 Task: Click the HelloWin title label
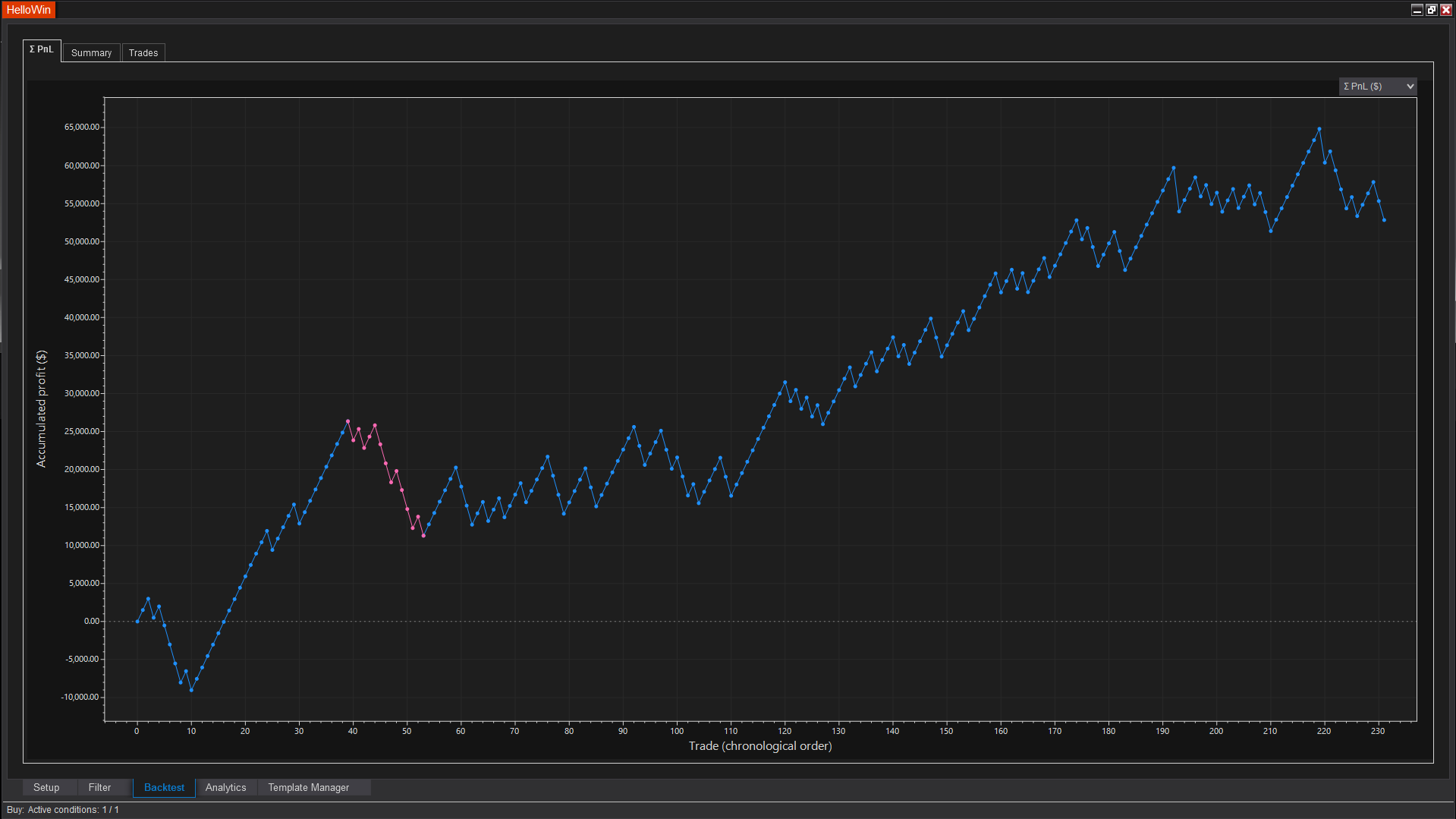coord(29,10)
